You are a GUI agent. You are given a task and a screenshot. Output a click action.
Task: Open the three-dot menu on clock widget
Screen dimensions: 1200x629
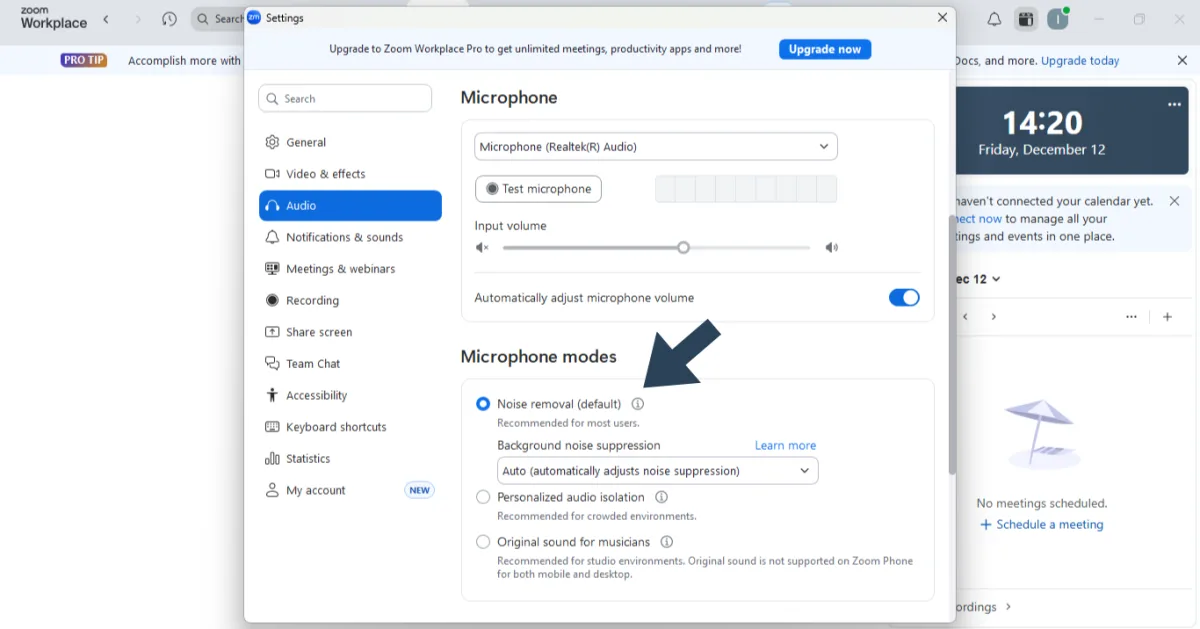1174,105
